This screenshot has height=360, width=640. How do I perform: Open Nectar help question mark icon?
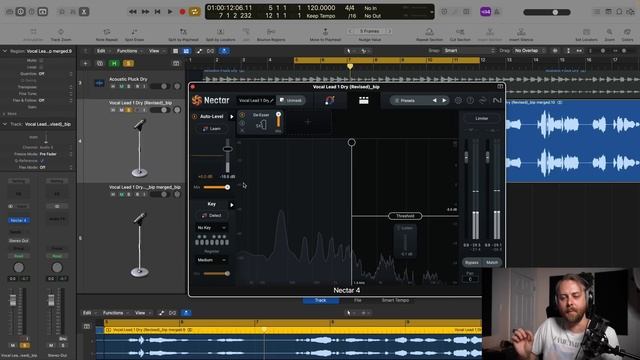(470, 100)
